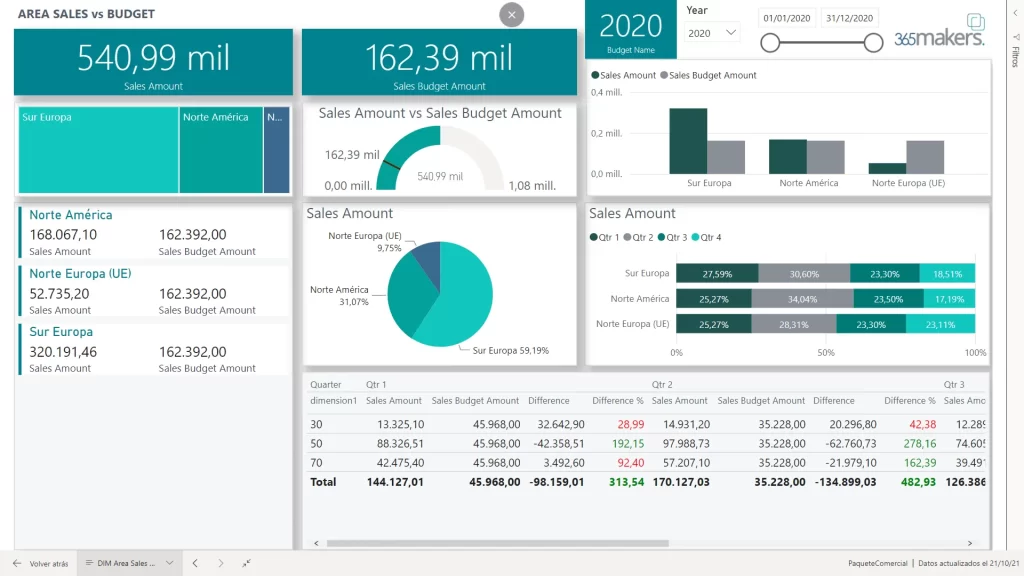The image size is (1024, 576).
Task: Go to the next report page arrow
Action: pos(221,563)
